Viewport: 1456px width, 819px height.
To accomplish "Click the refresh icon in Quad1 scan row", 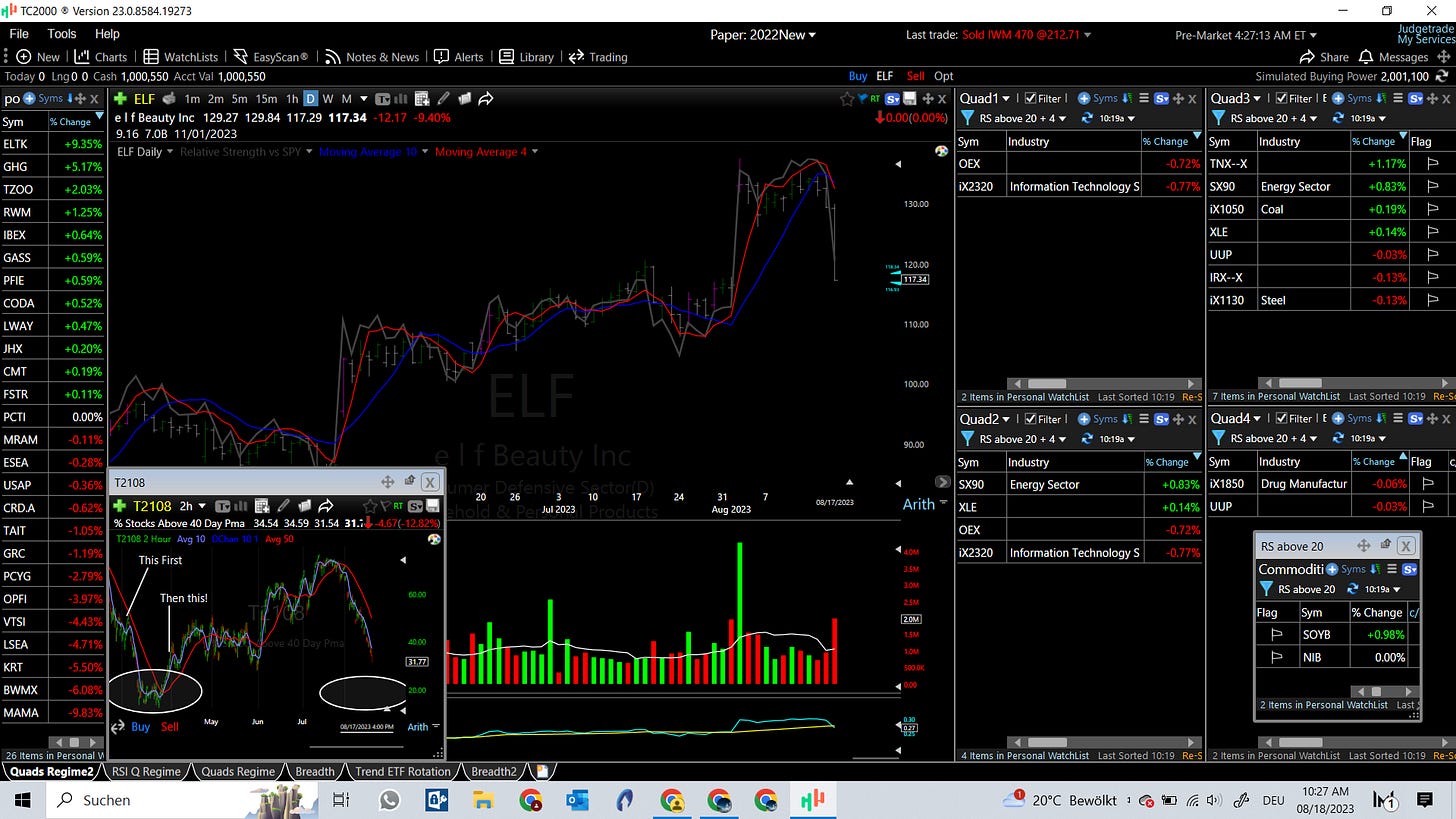I will pos(1087,118).
